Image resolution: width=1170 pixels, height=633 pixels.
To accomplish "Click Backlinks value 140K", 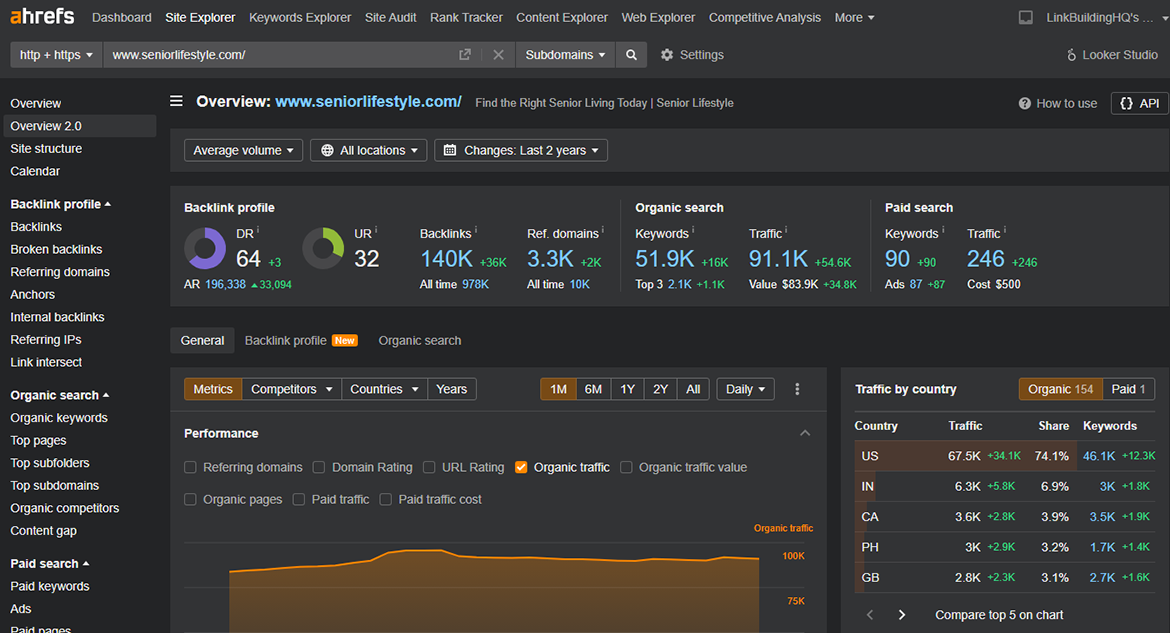I will coord(446,259).
